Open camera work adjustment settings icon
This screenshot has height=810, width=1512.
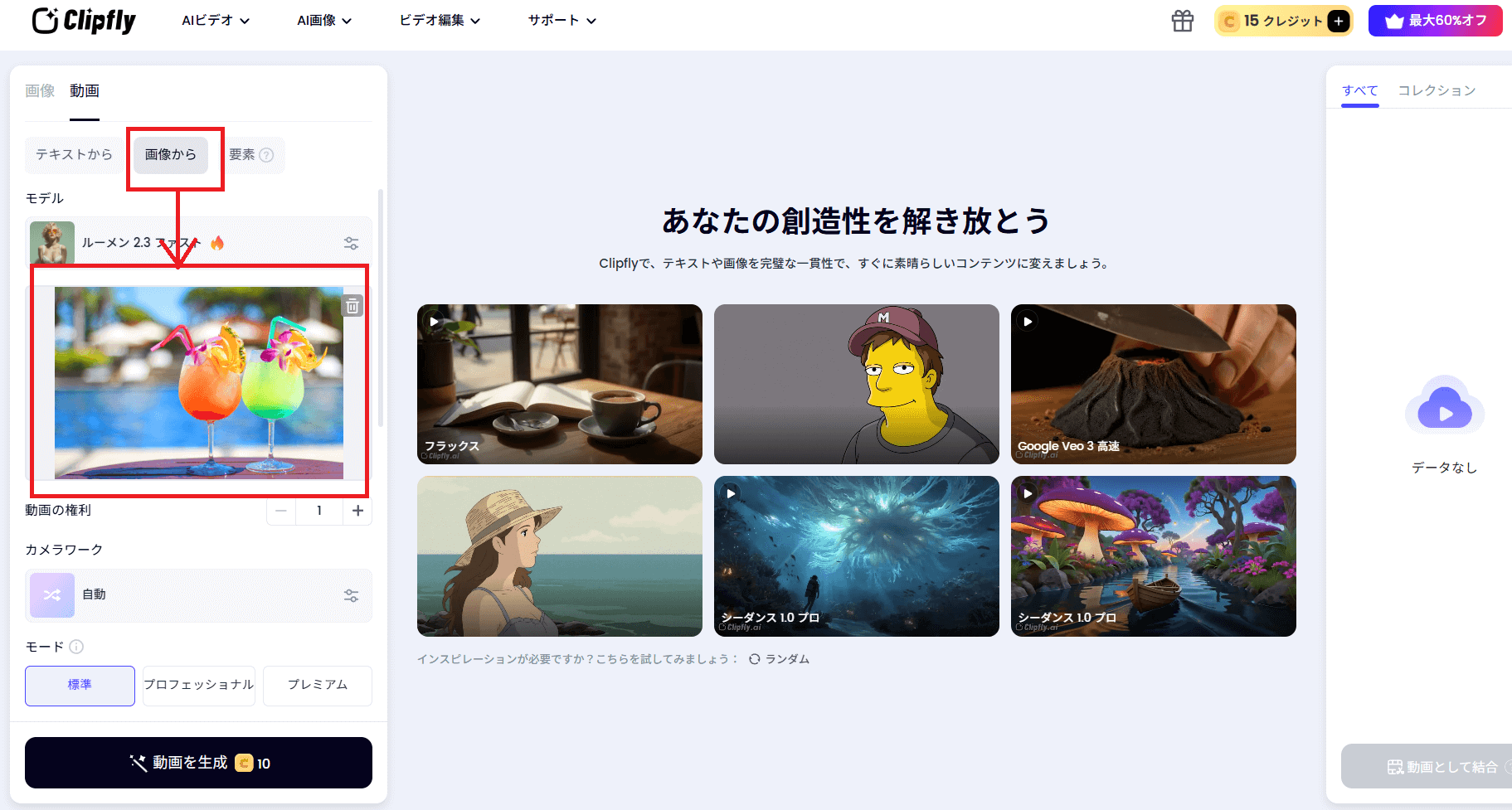pyautogui.click(x=351, y=595)
